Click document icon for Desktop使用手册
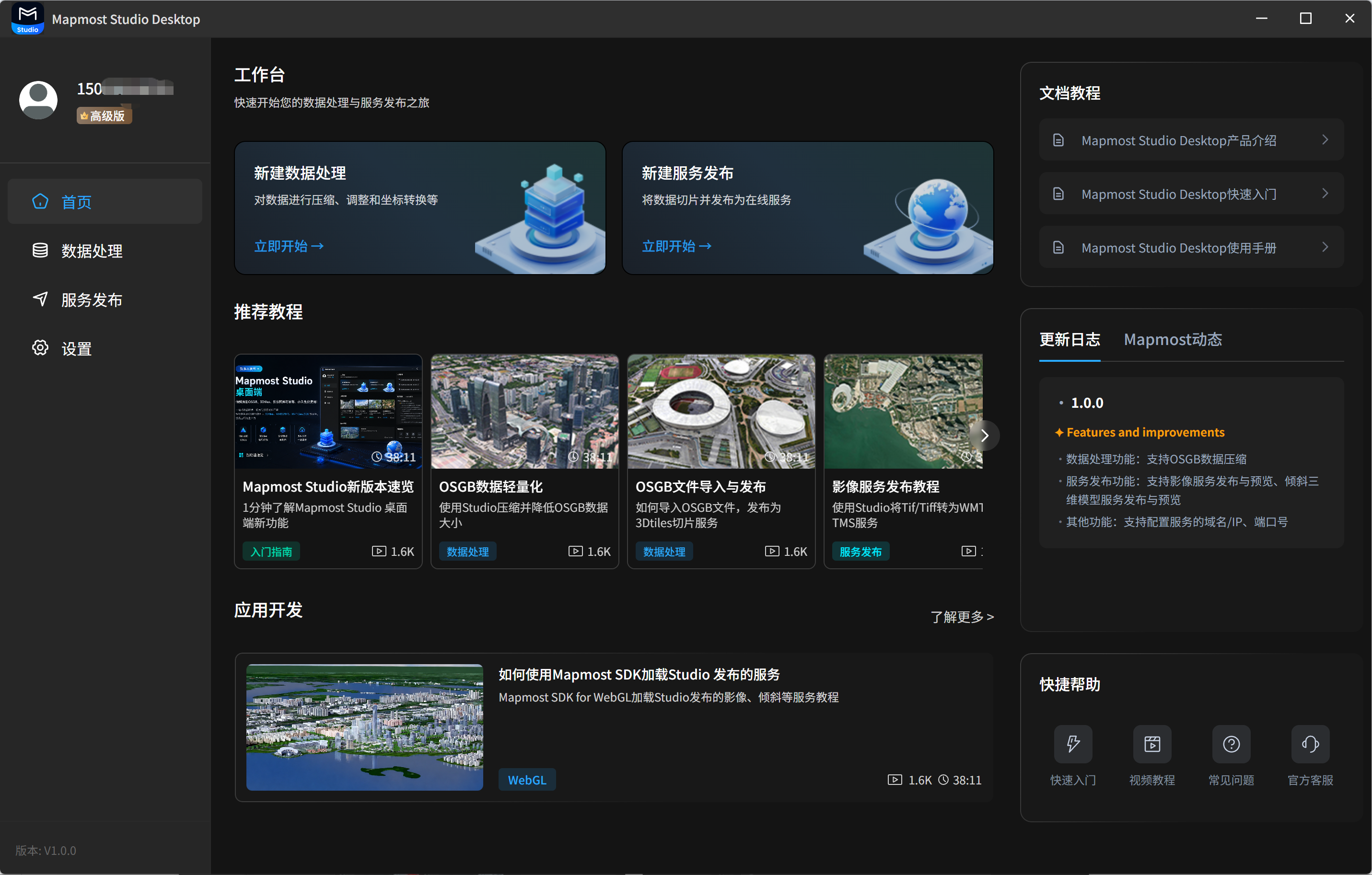 pyautogui.click(x=1058, y=248)
